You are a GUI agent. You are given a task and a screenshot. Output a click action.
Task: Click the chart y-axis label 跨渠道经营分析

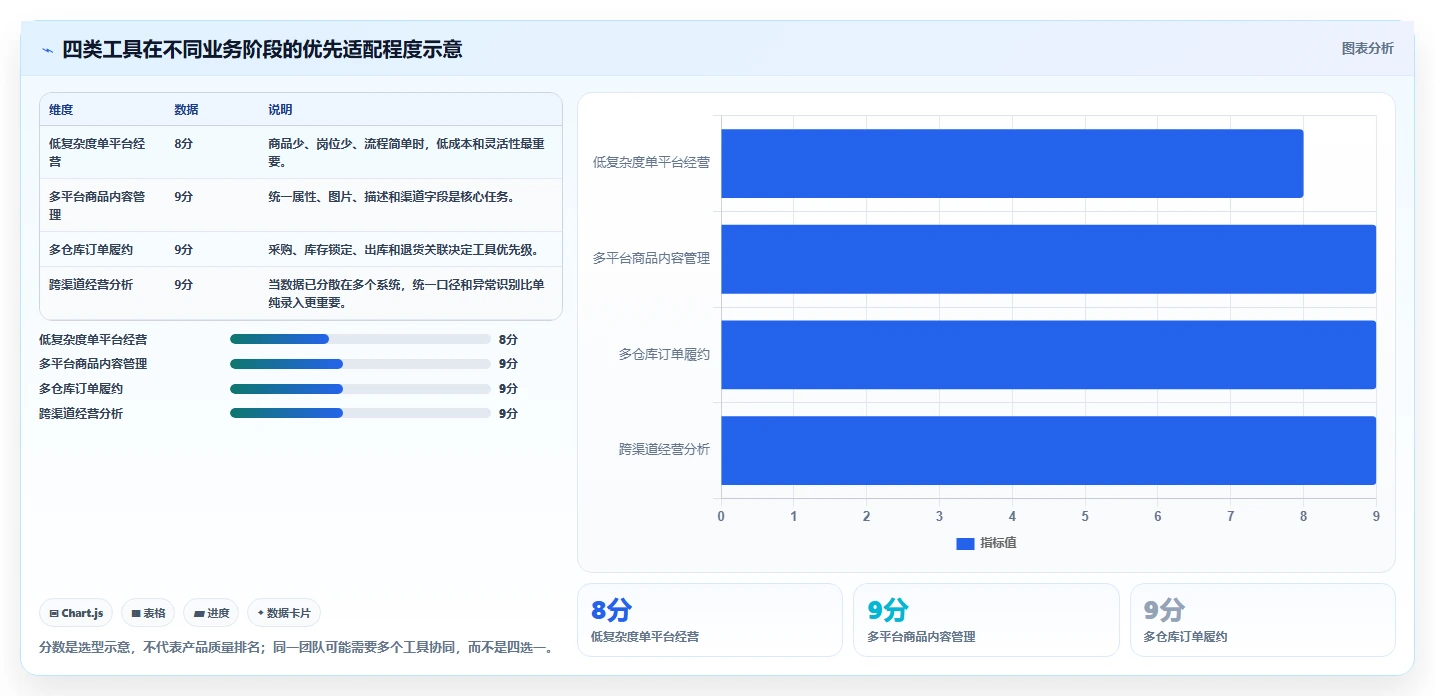coord(664,450)
